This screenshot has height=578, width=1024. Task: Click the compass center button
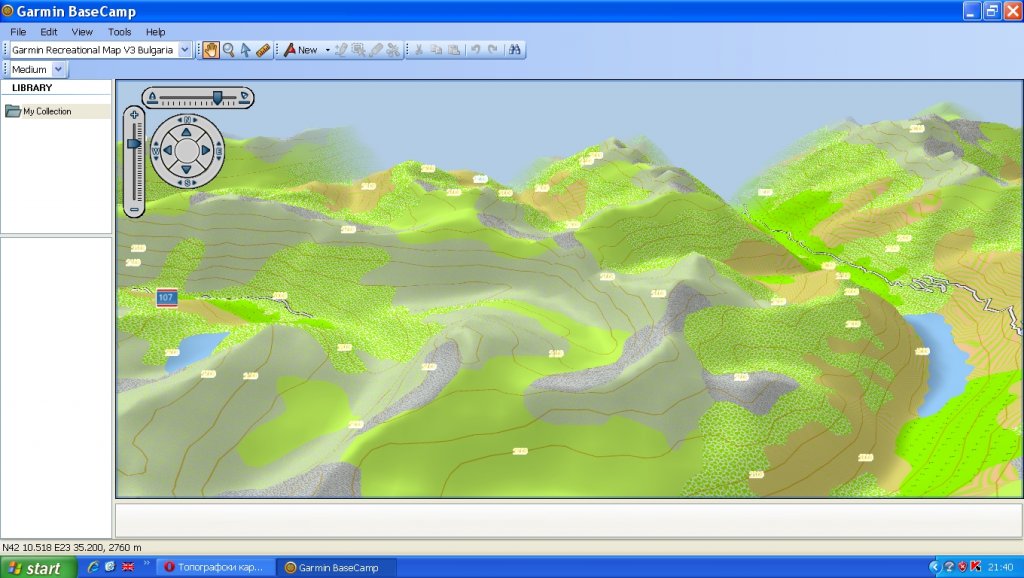[x=187, y=150]
